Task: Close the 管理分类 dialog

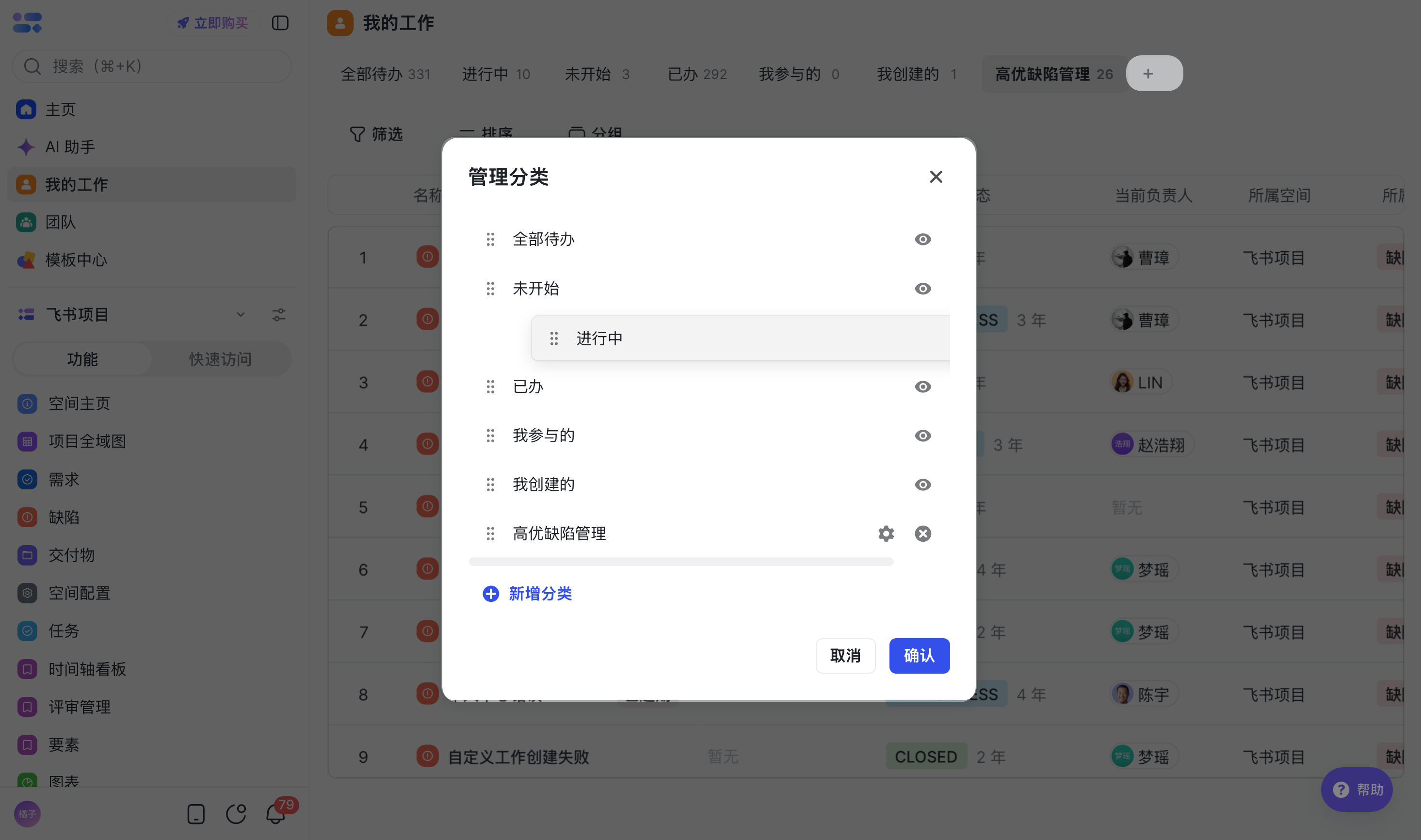Action: click(936, 177)
